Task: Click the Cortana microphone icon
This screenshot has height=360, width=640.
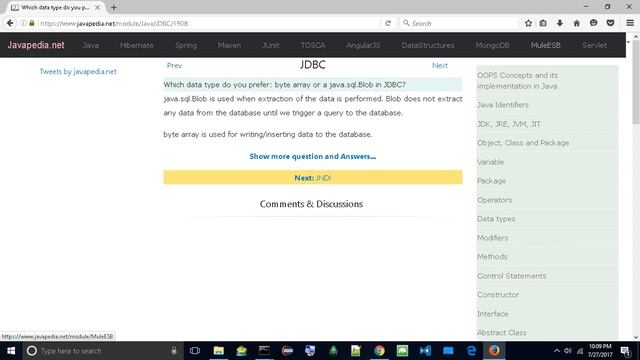Action: 173,351
